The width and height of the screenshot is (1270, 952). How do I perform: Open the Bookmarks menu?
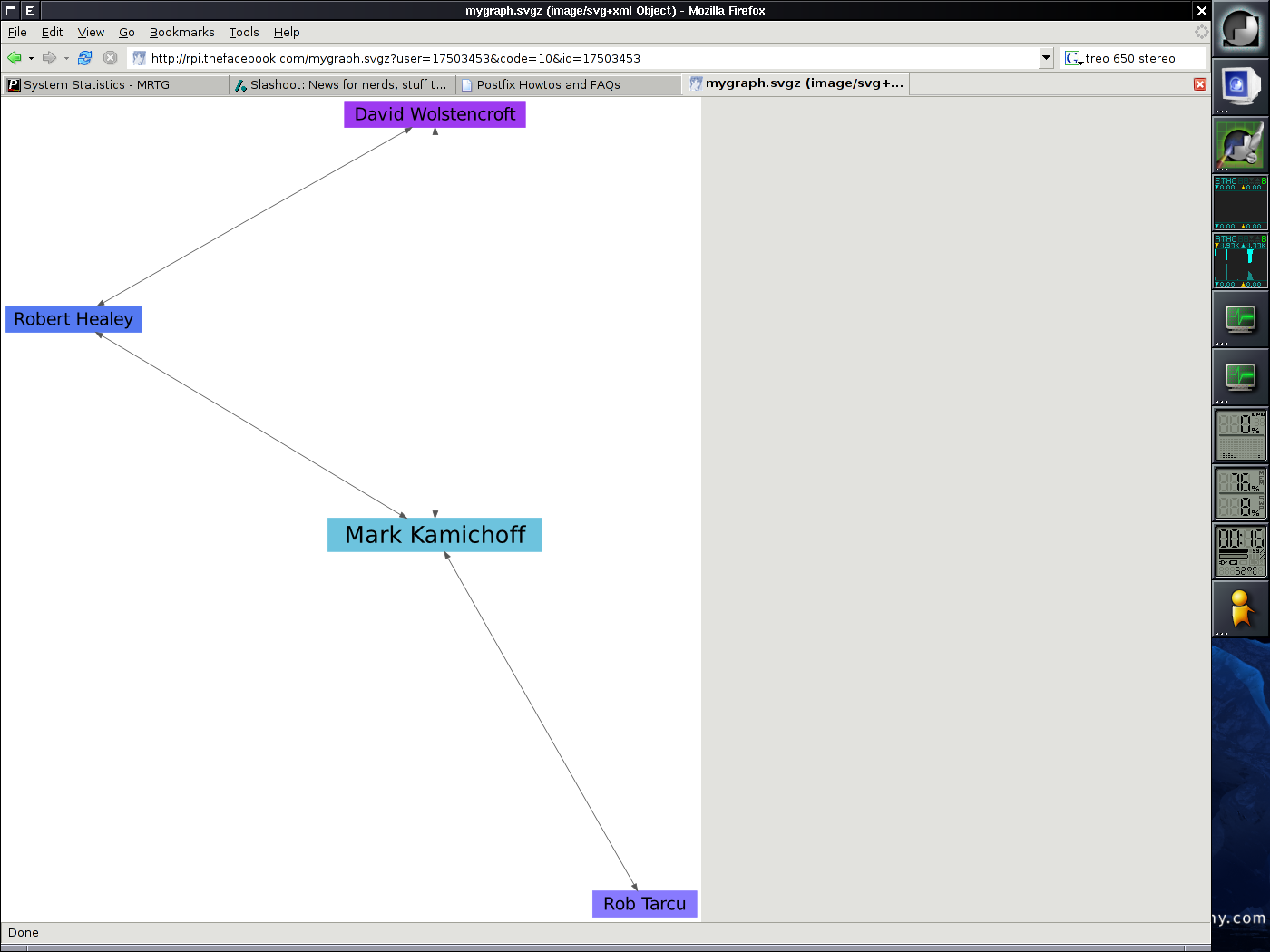click(x=181, y=32)
